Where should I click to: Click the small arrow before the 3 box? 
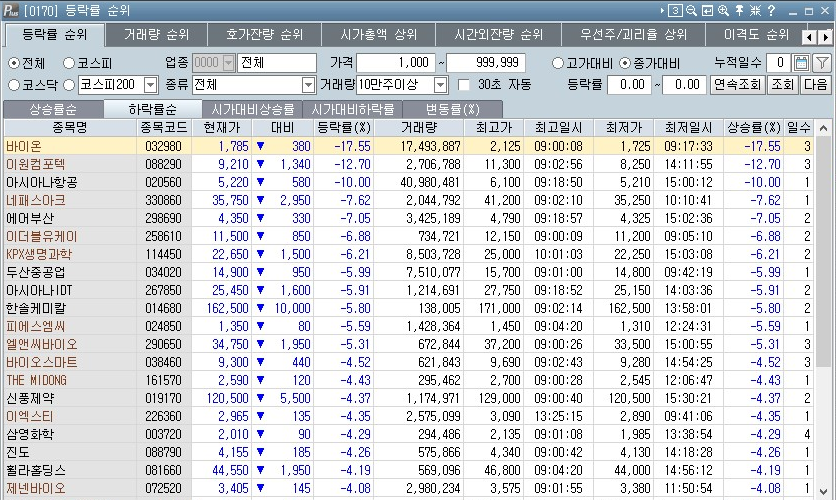coord(662,10)
